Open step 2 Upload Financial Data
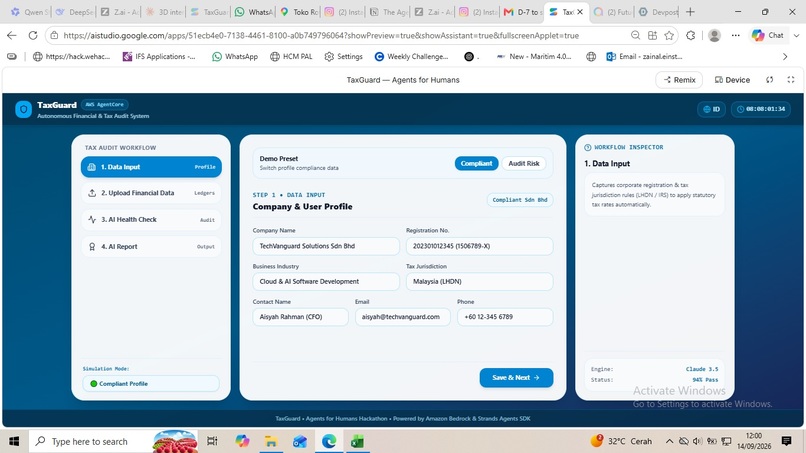This screenshot has width=806, height=453. point(151,193)
